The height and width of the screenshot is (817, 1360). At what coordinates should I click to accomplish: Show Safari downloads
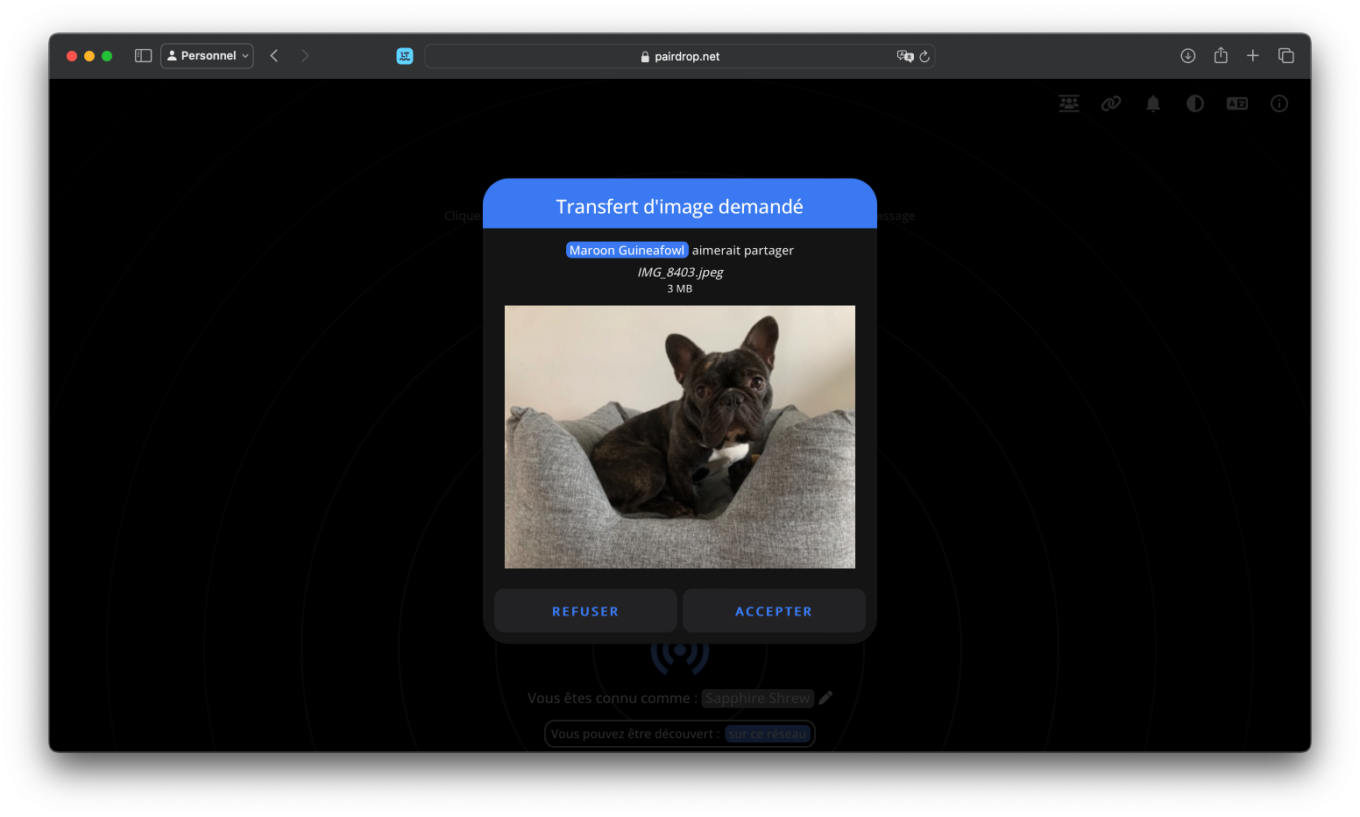pyautogui.click(x=1188, y=56)
